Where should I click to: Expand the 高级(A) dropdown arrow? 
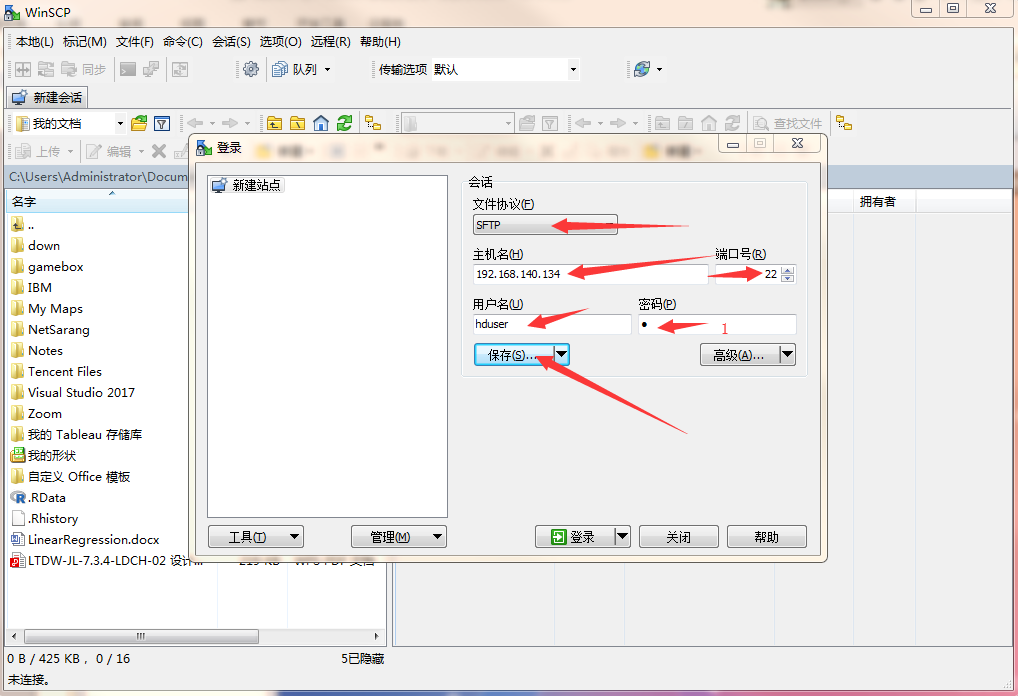click(787, 354)
